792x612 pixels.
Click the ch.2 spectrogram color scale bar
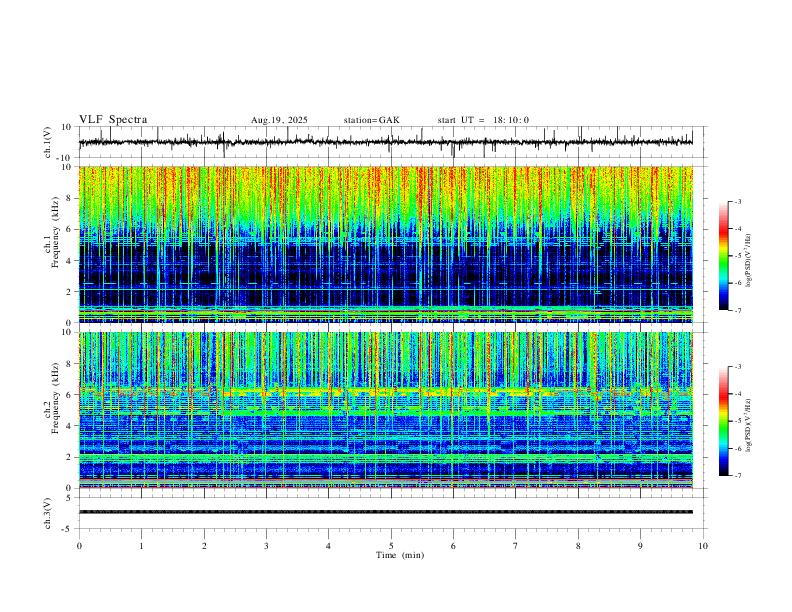point(724,421)
